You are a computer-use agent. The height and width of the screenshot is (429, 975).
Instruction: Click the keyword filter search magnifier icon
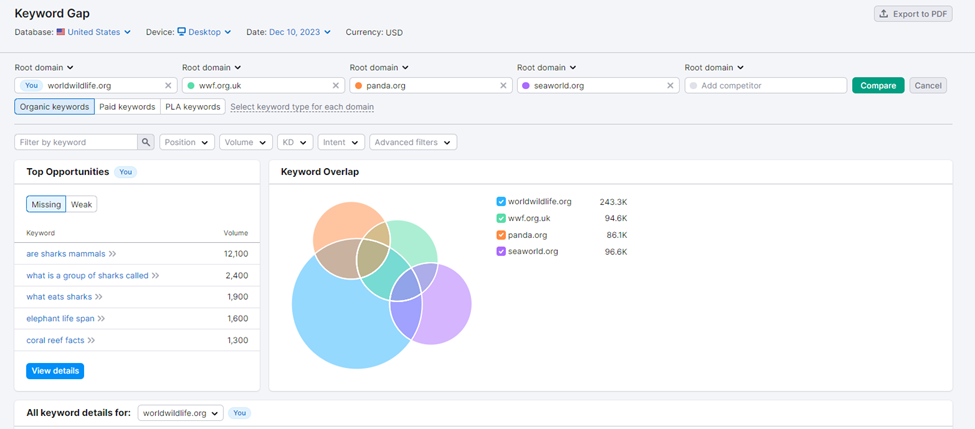pyautogui.click(x=146, y=142)
